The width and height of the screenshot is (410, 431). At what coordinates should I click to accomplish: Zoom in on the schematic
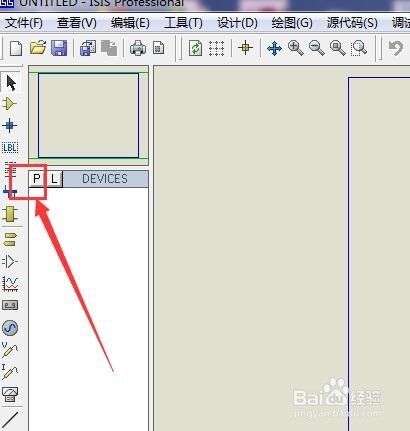click(x=296, y=48)
